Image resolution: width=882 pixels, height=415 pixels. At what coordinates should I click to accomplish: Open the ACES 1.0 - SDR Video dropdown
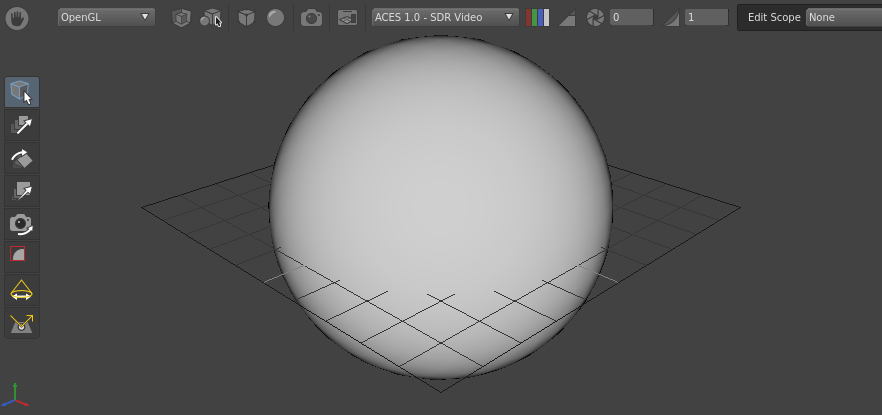445,17
